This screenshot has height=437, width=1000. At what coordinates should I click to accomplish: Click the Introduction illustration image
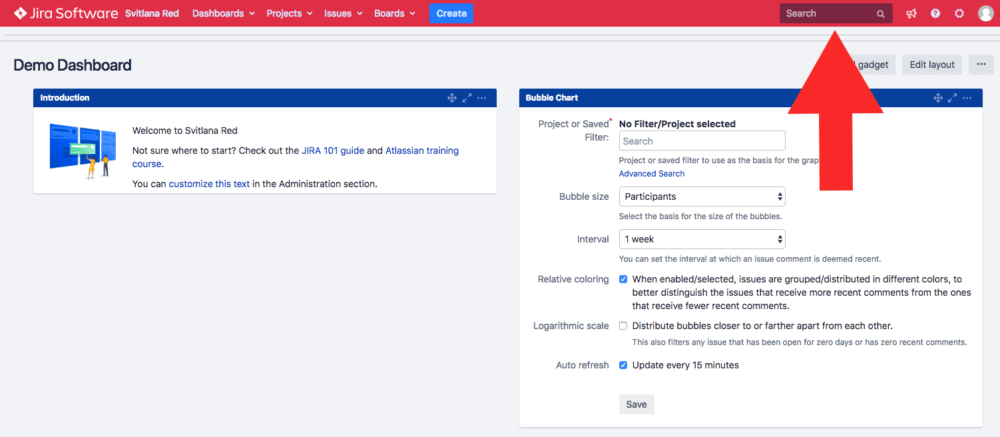click(83, 151)
